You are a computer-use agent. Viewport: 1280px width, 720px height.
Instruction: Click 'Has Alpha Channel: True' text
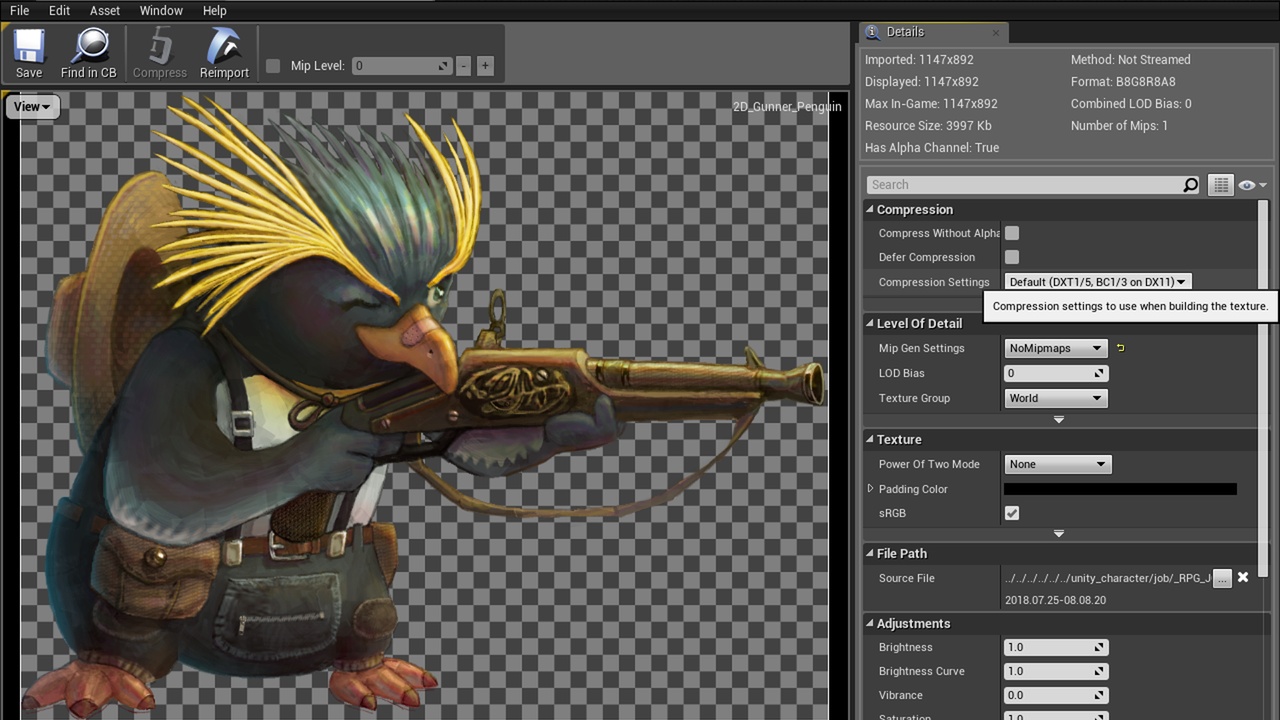(932, 148)
